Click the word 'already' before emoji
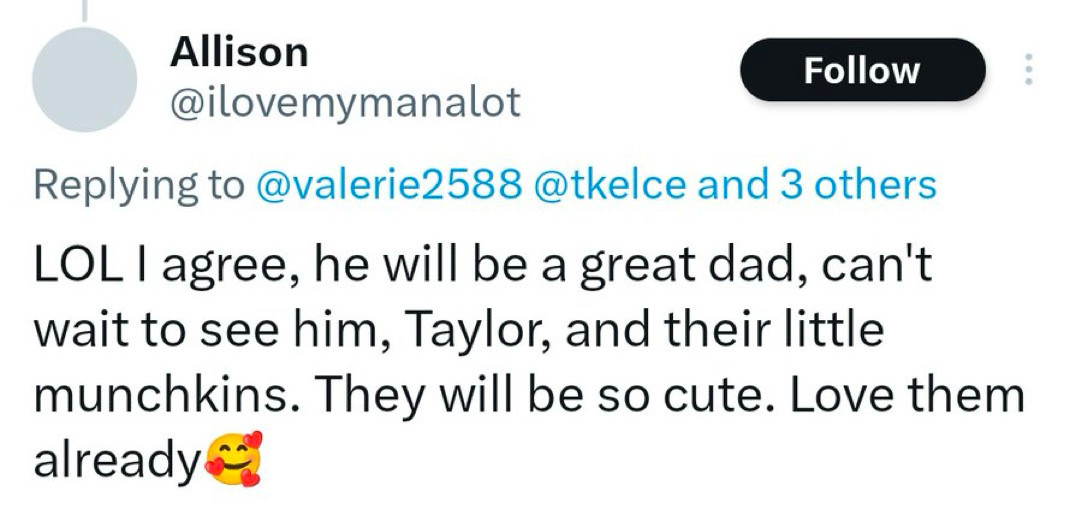The height and width of the screenshot is (508, 1082). 118,462
